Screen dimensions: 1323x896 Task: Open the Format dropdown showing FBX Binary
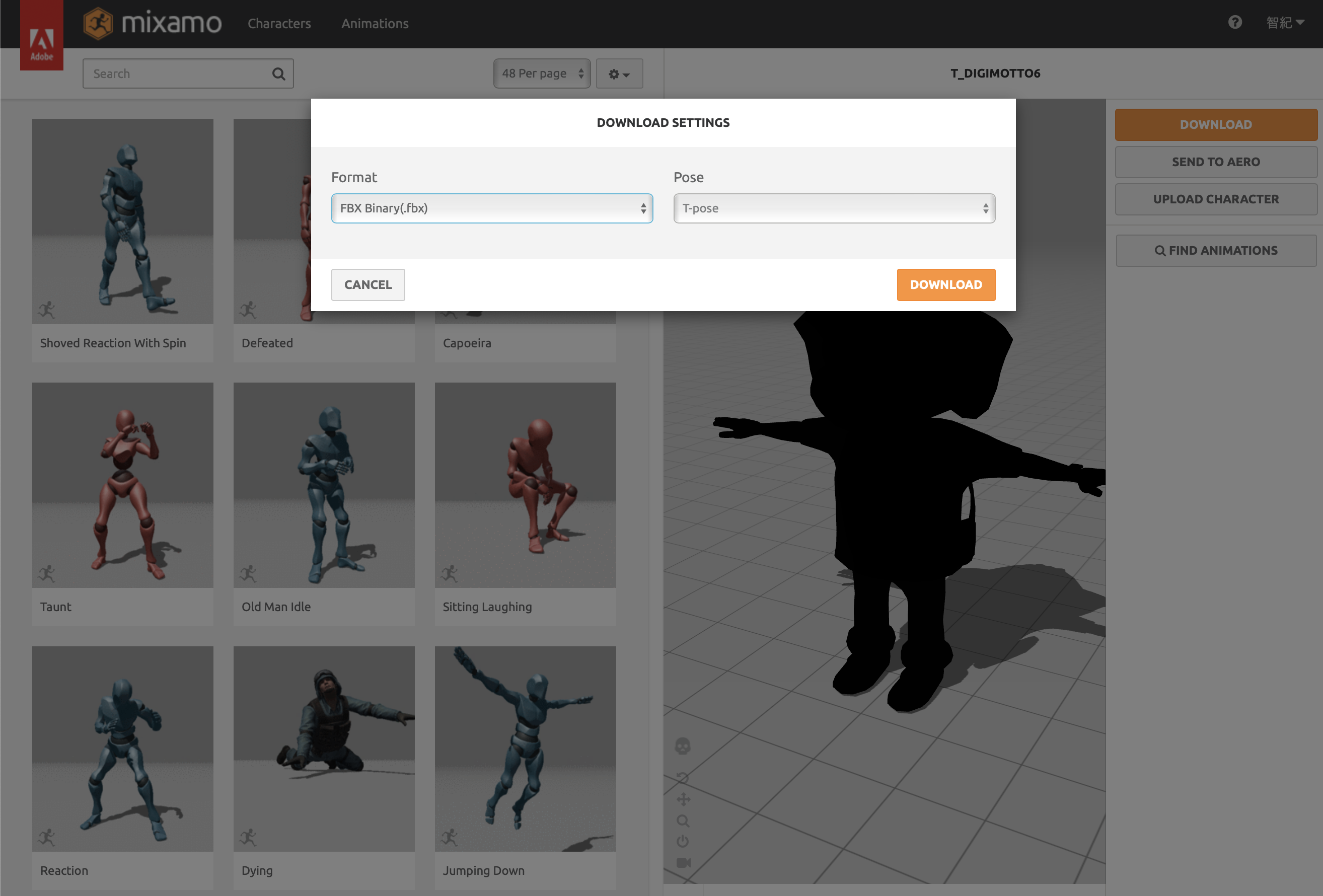coord(492,208)
